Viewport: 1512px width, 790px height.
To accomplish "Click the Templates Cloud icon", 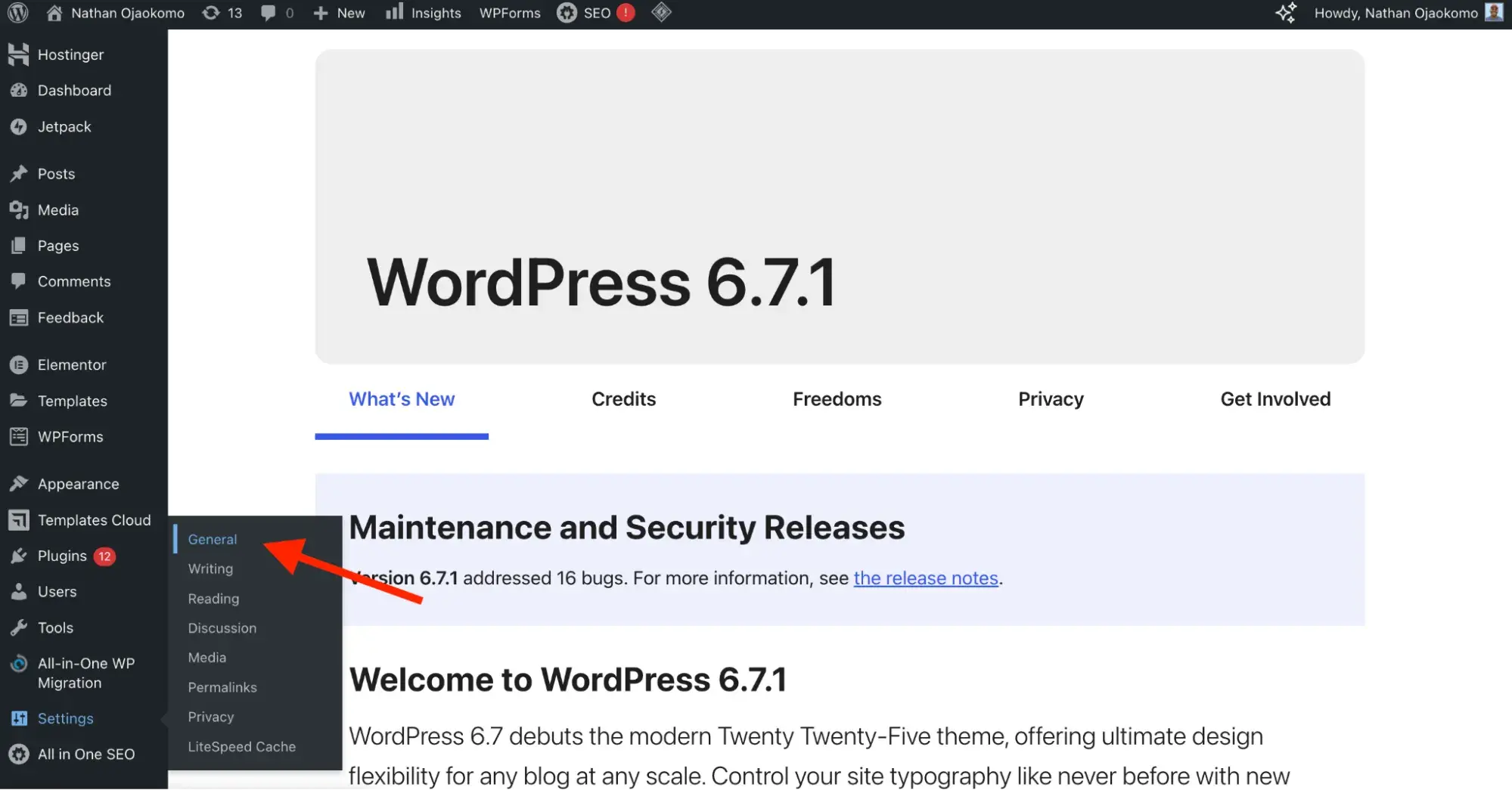I will (x=19, y=520).
